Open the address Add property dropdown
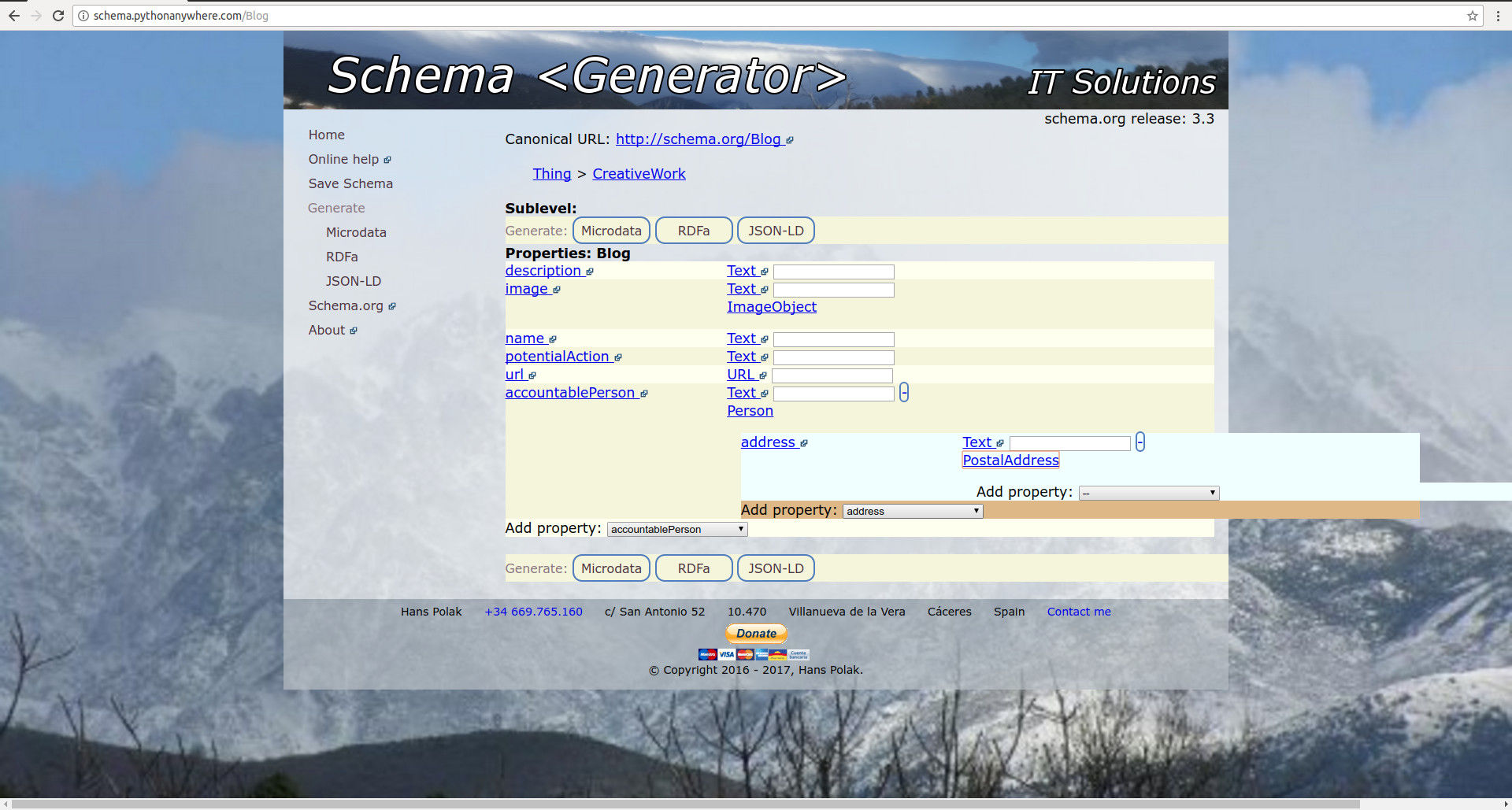This screenshot has height=810, width=1512. [x=913, y=512]
